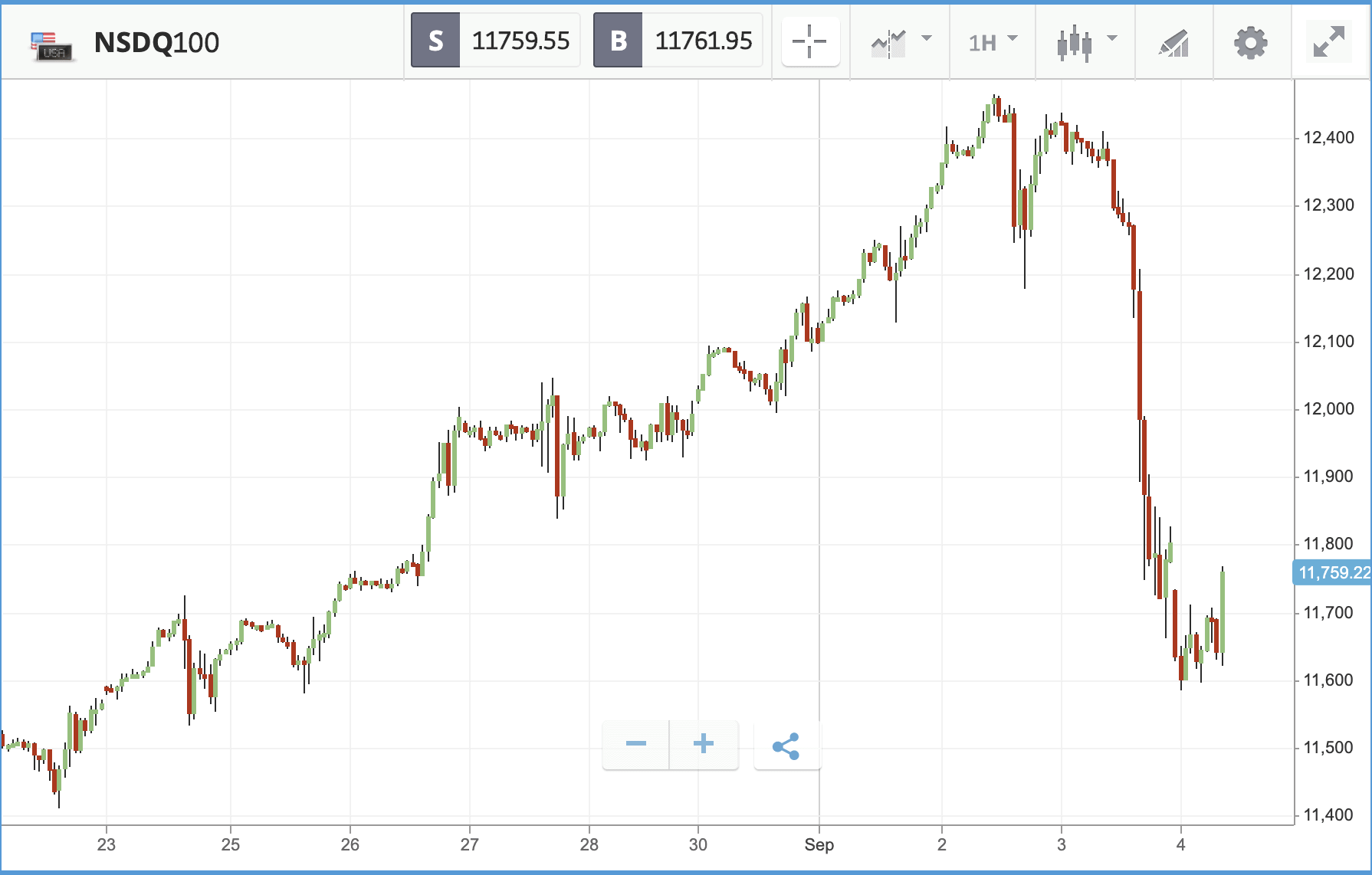Click the crosshair cursor tool
Screen dimensions: 1372x875
[810, 41]
